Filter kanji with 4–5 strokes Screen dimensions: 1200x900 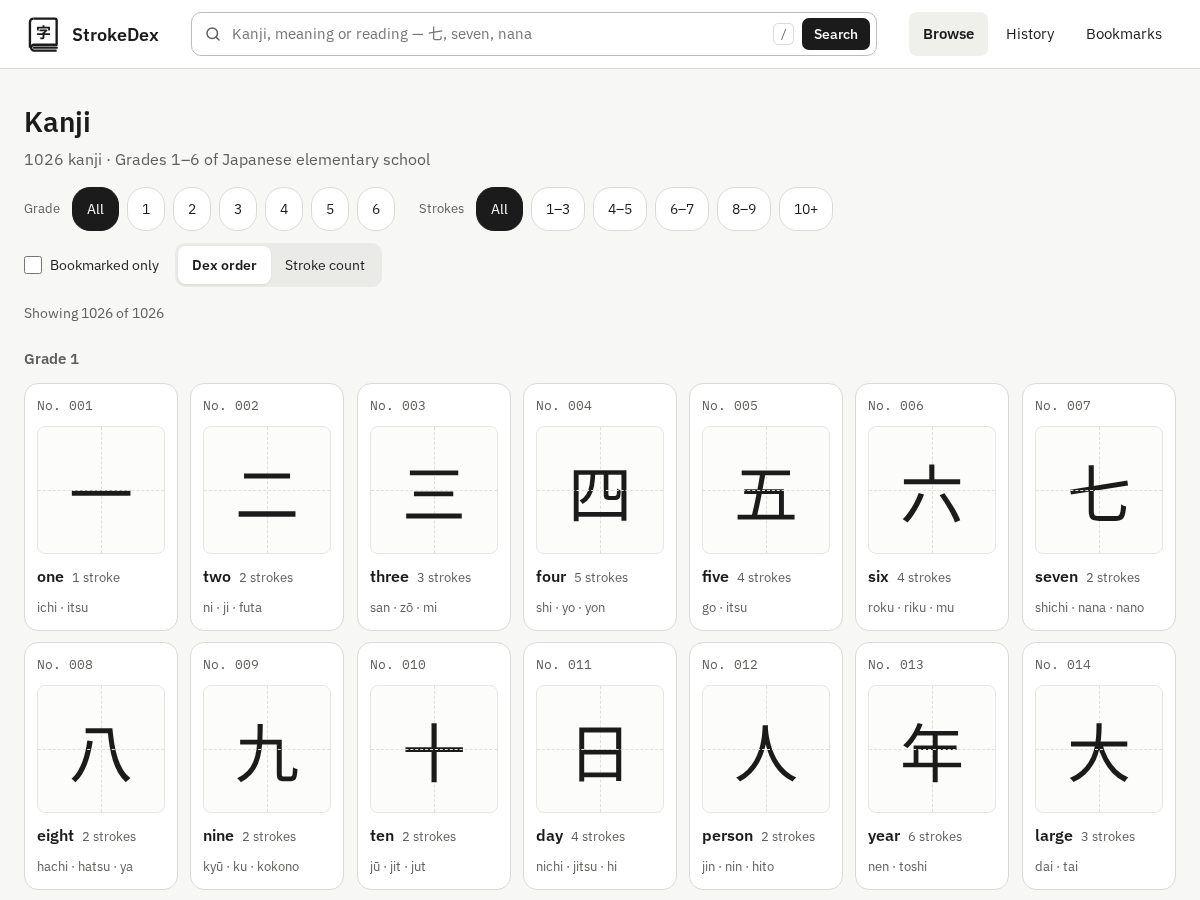[620, 209]
